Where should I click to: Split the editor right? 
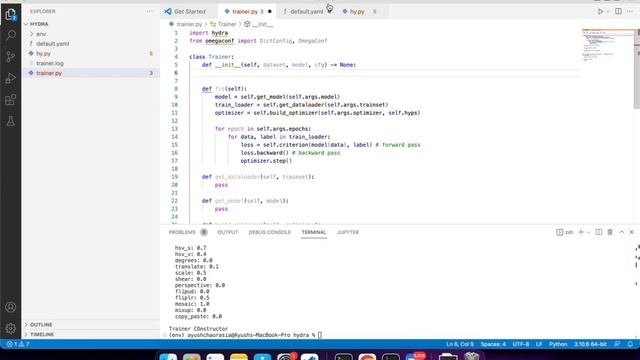[x=618, y=11]
